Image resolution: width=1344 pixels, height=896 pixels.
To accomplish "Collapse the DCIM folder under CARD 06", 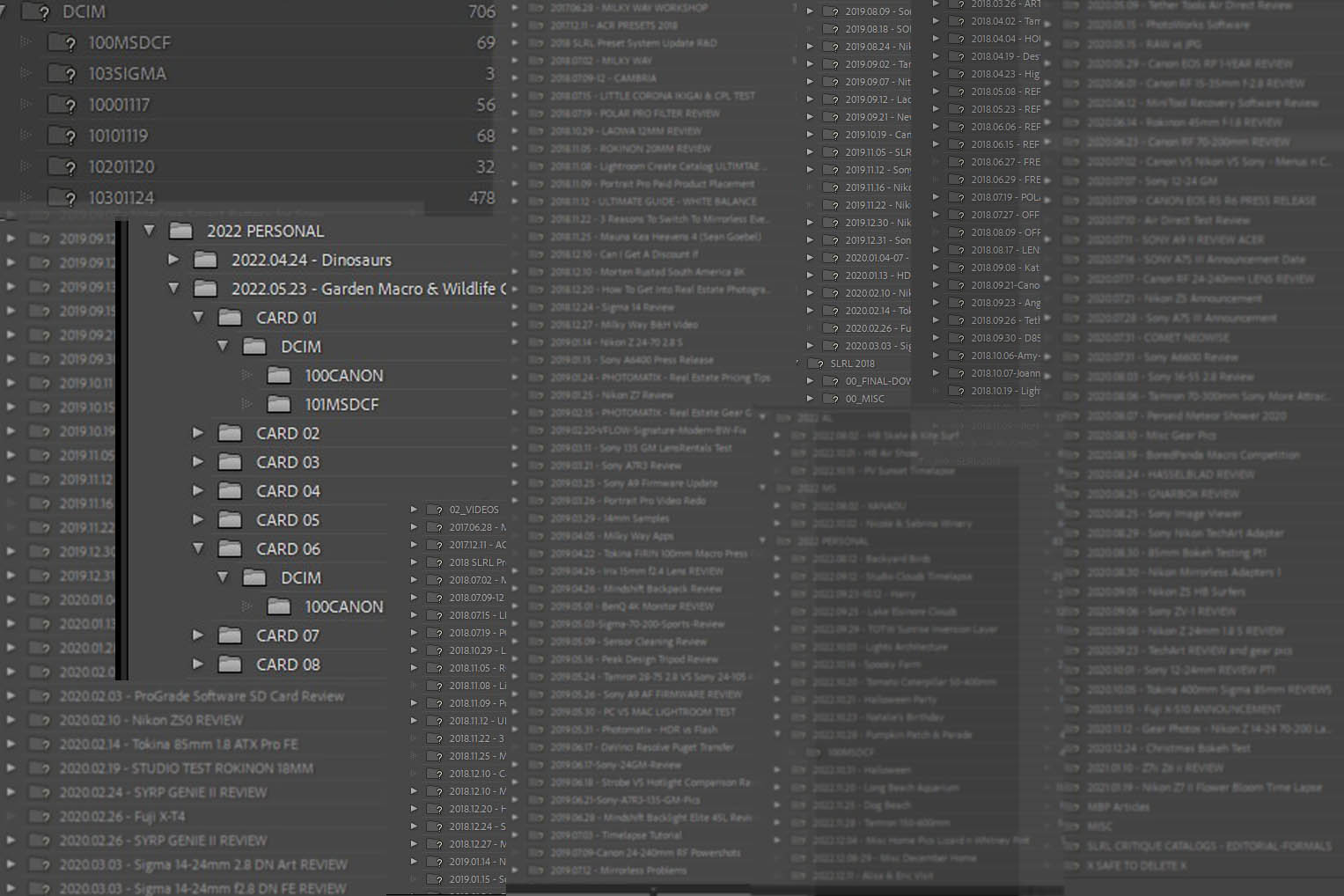I will (223, 577).
